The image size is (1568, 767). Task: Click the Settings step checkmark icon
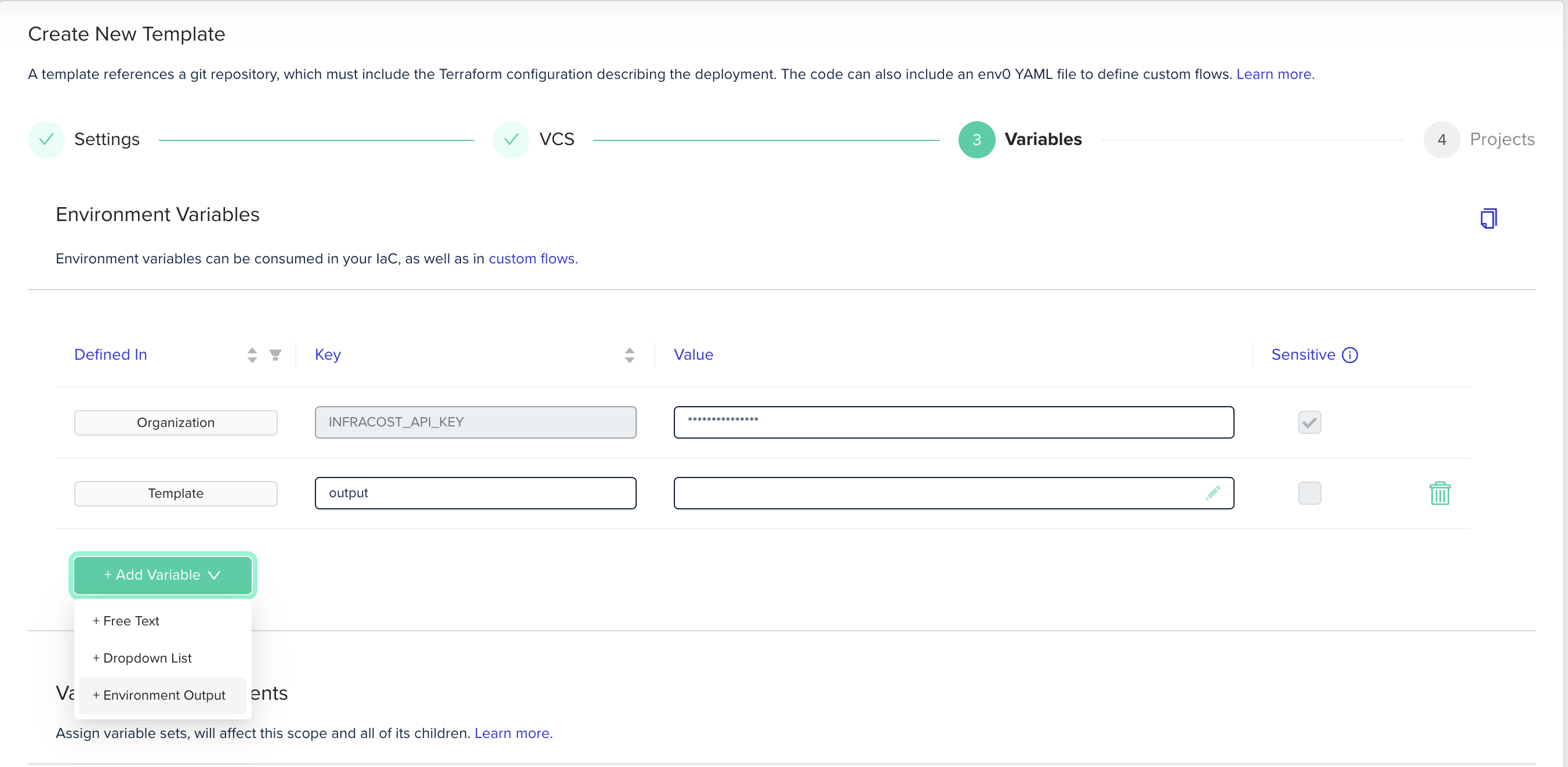[46, 139]
